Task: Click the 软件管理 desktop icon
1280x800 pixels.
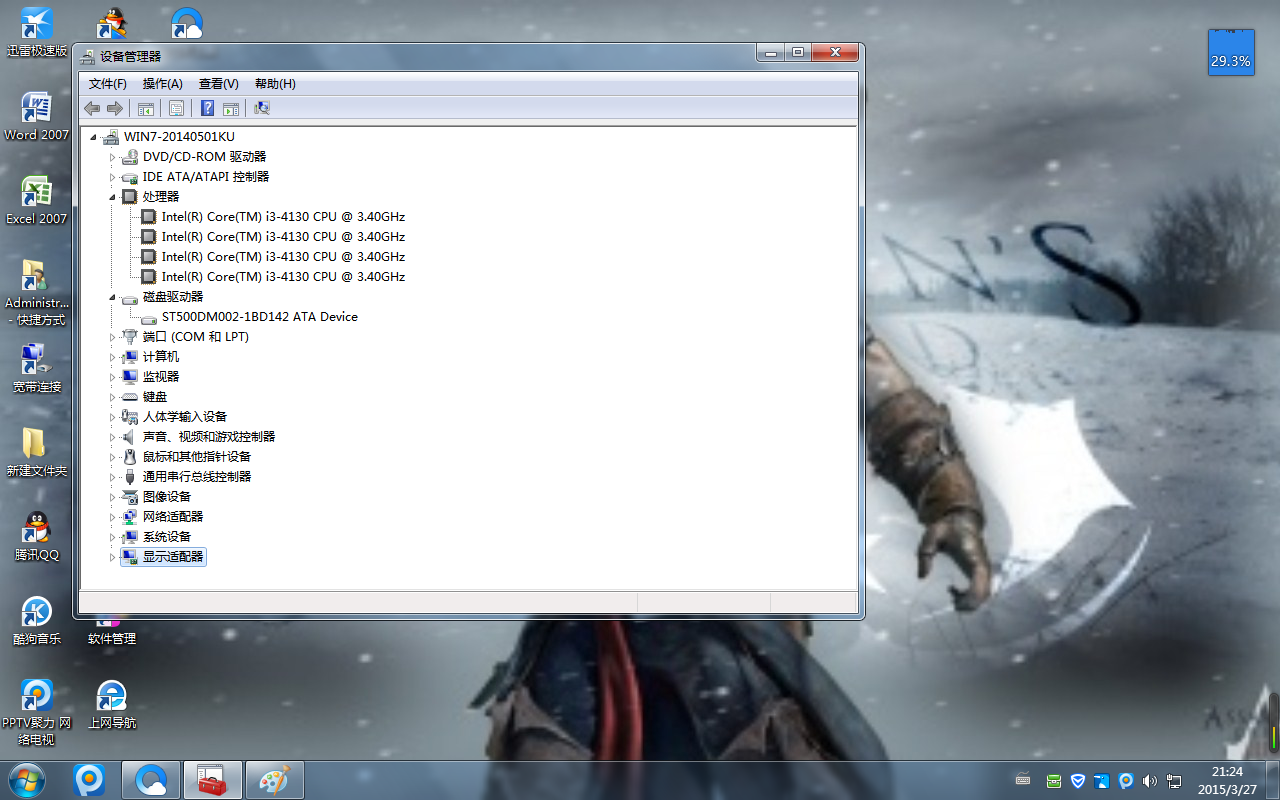Action: point(112,632)
